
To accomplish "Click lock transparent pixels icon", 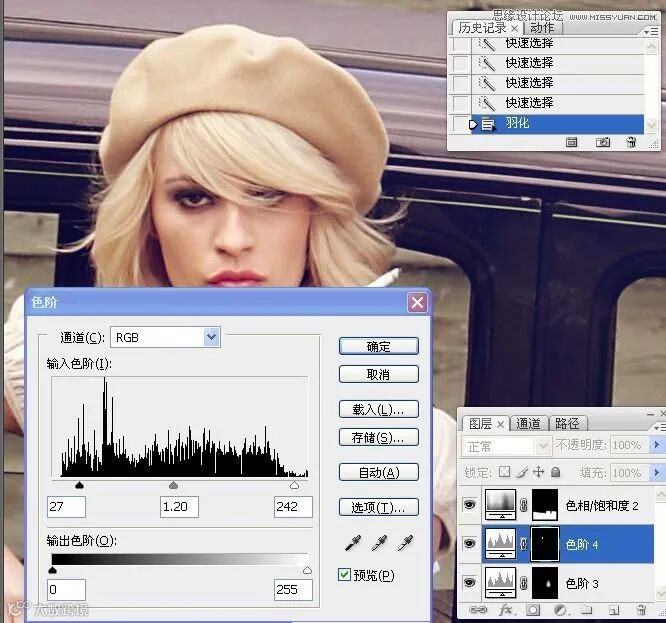I will [x=504, y=472].
